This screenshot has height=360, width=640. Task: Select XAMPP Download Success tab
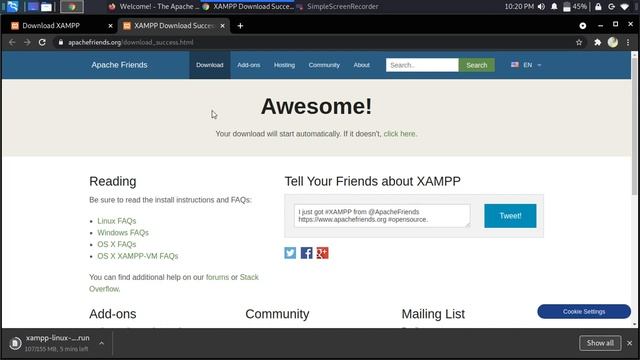174,26
